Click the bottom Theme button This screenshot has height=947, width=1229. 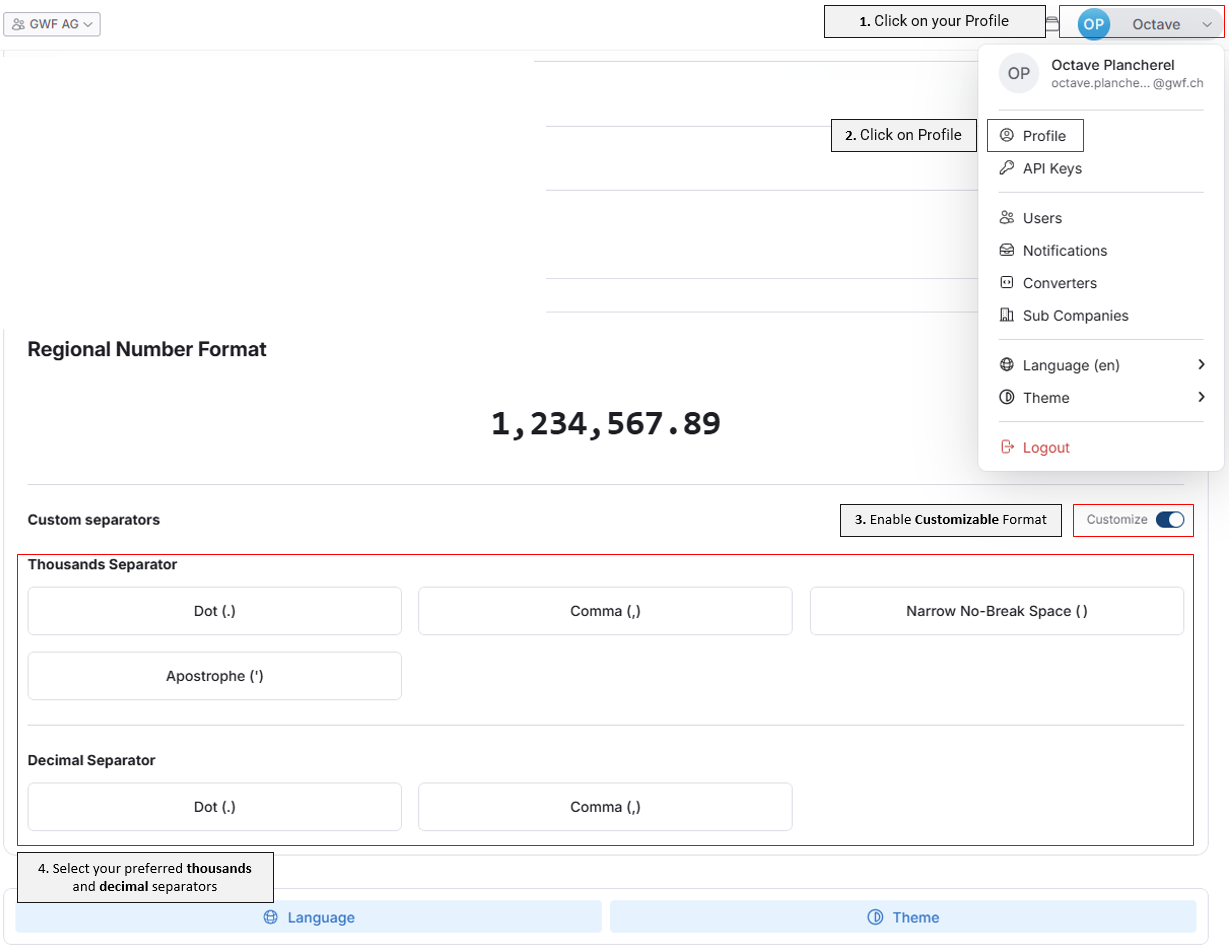click(x=903, y=917)
